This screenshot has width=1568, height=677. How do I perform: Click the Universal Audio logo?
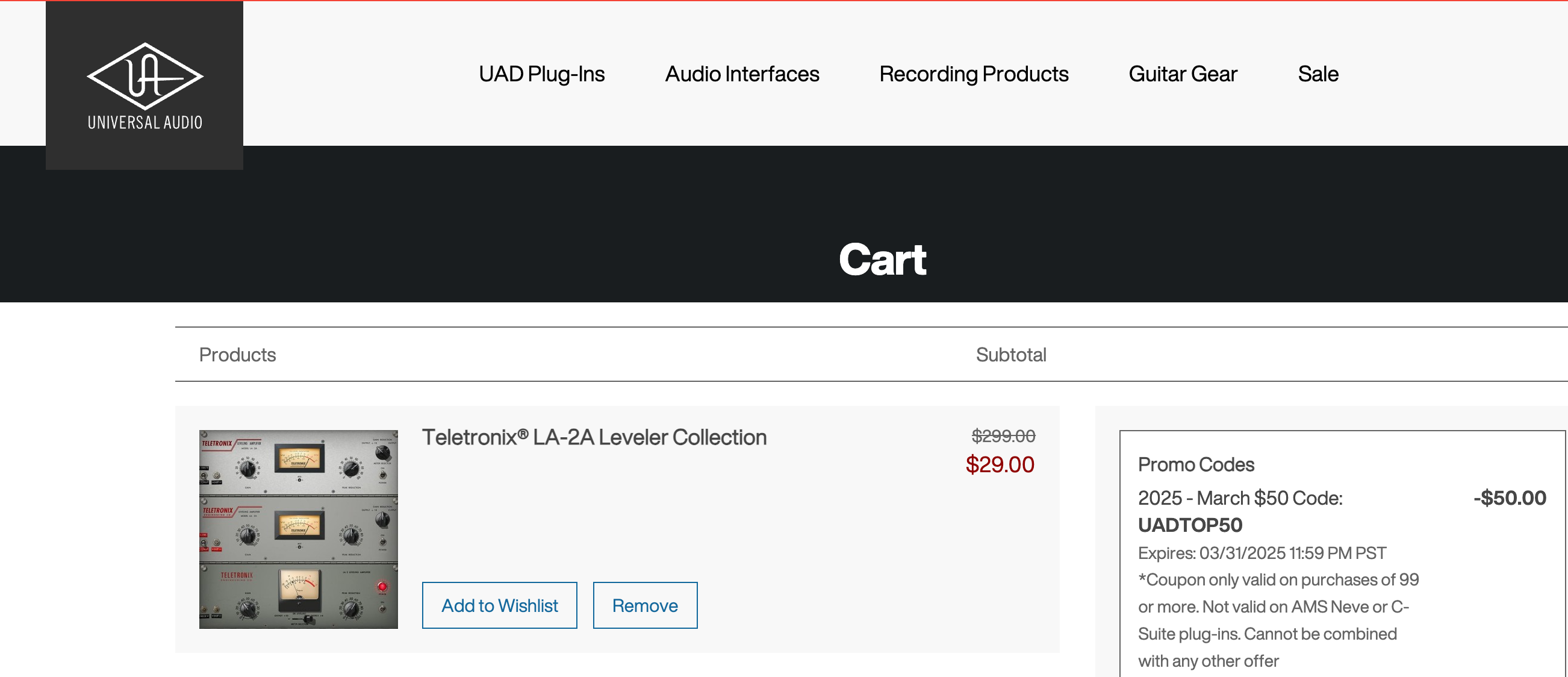145,82
